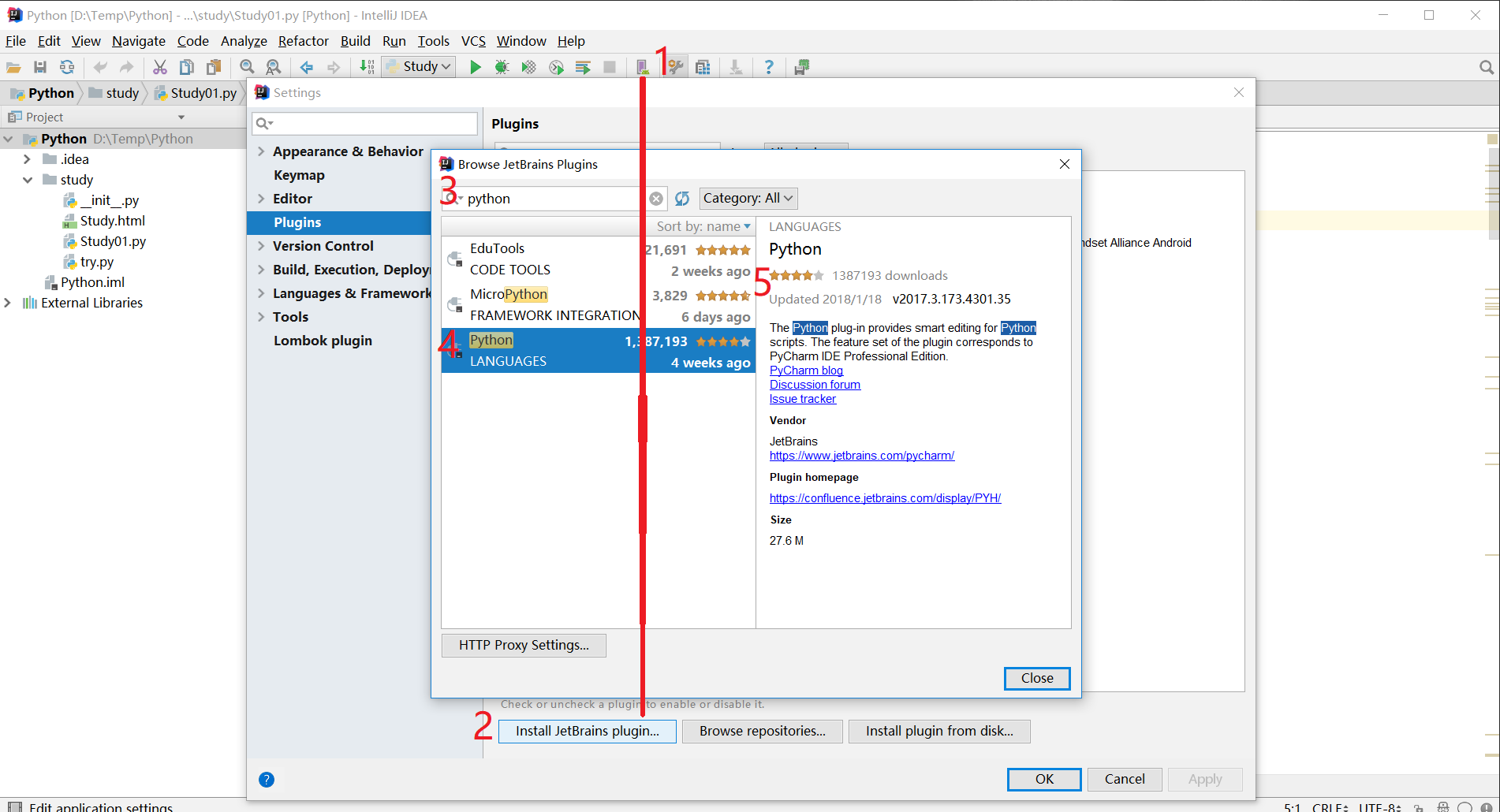Open the Refactor menu
Image resolution: width=1500 pixels, height=812 pixels.
303,41
